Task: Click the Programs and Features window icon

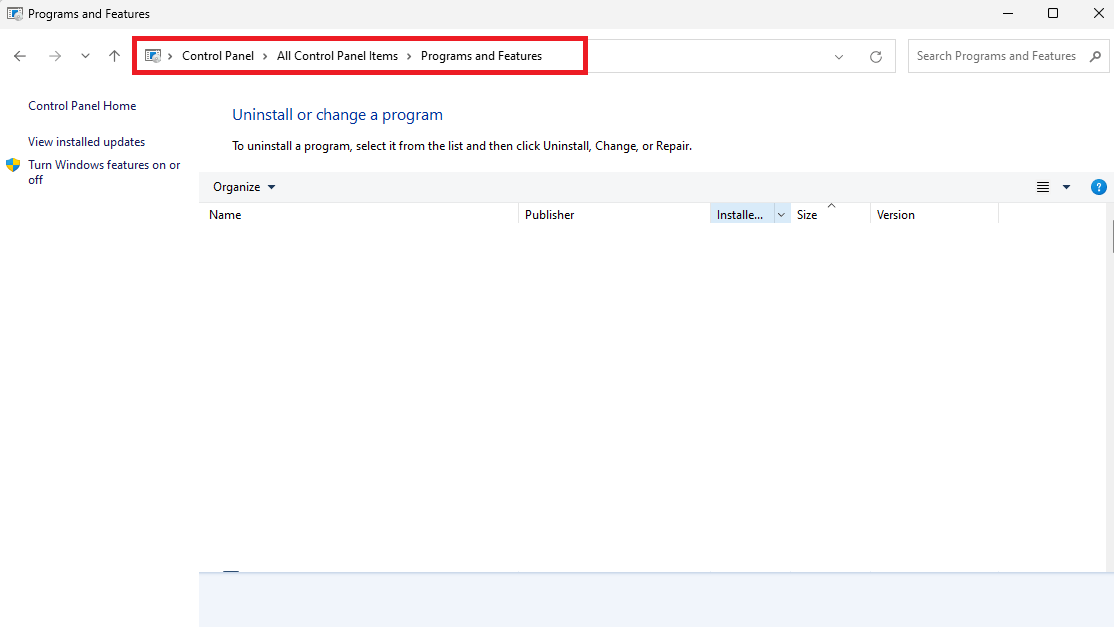Action: 14,13
